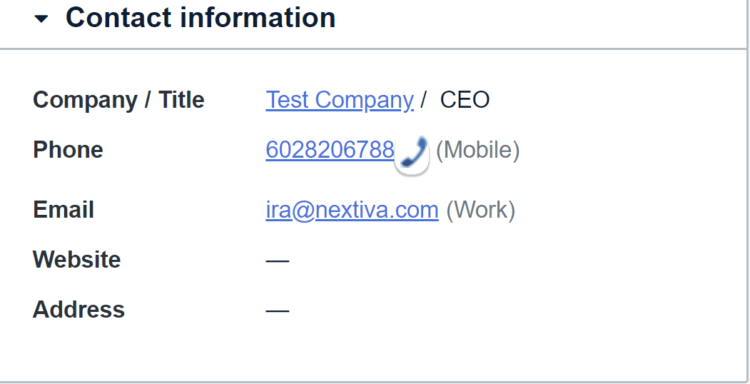Select the CEO title text
Image resolution: width=750 pixels, height=384 pixels.
[x=464, y=100]
